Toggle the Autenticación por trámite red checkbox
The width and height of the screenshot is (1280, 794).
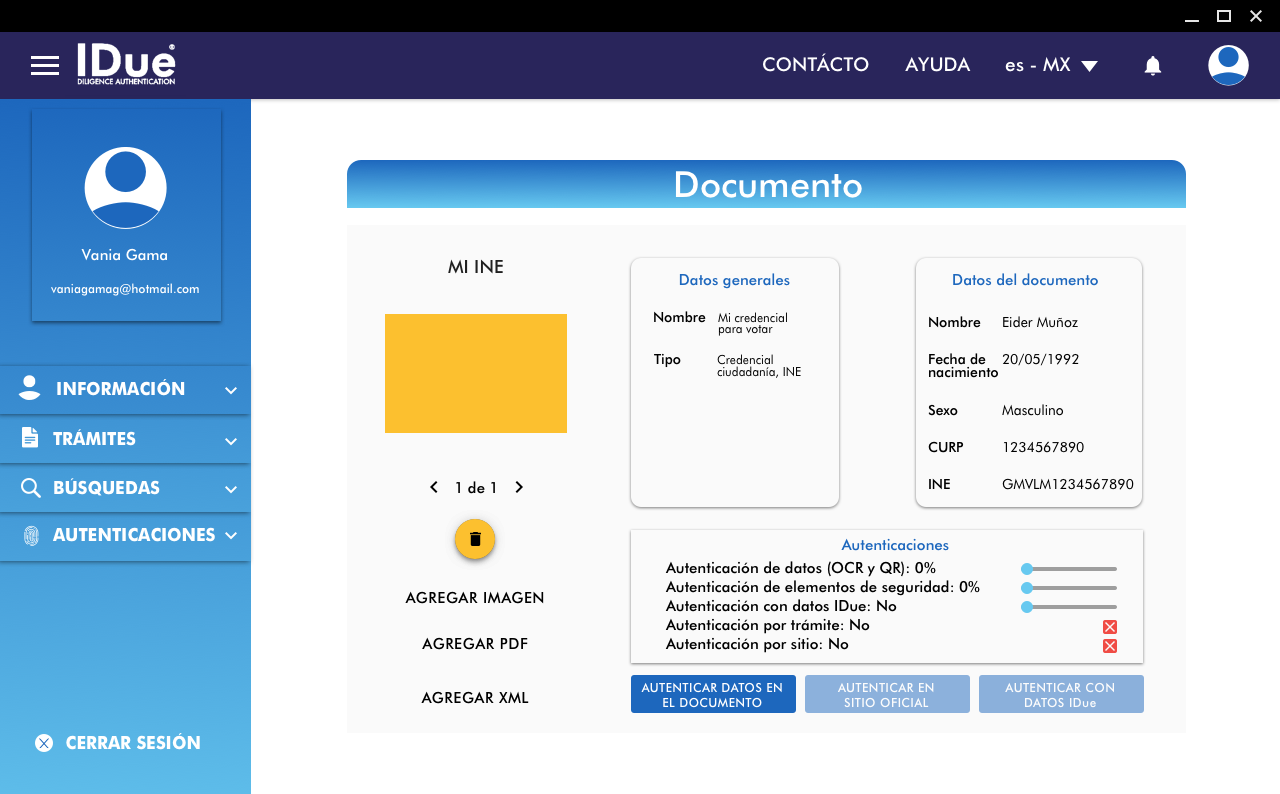point(1109,627)
